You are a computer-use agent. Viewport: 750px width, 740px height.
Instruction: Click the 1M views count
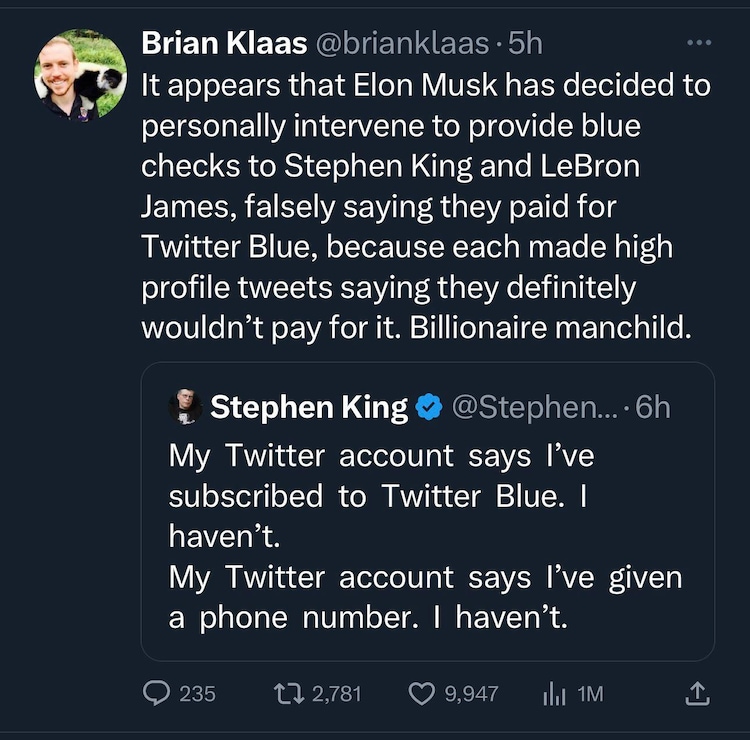590,693
